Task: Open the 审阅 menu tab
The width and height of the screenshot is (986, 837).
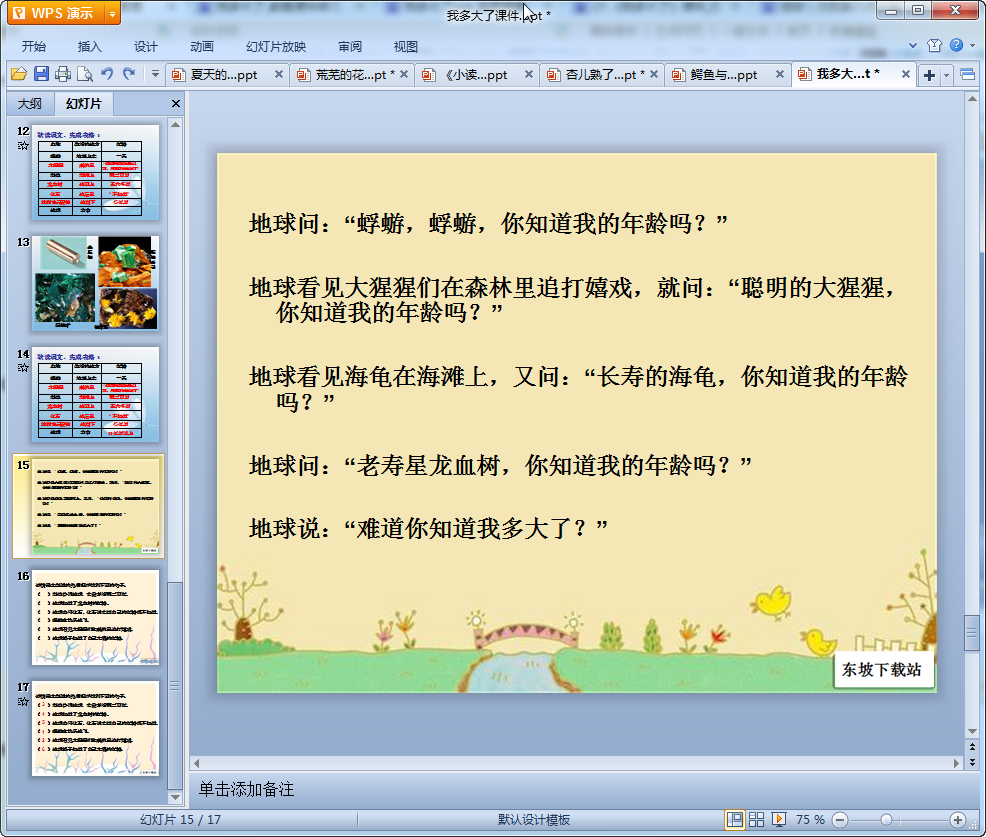Action: coord(350,47)
